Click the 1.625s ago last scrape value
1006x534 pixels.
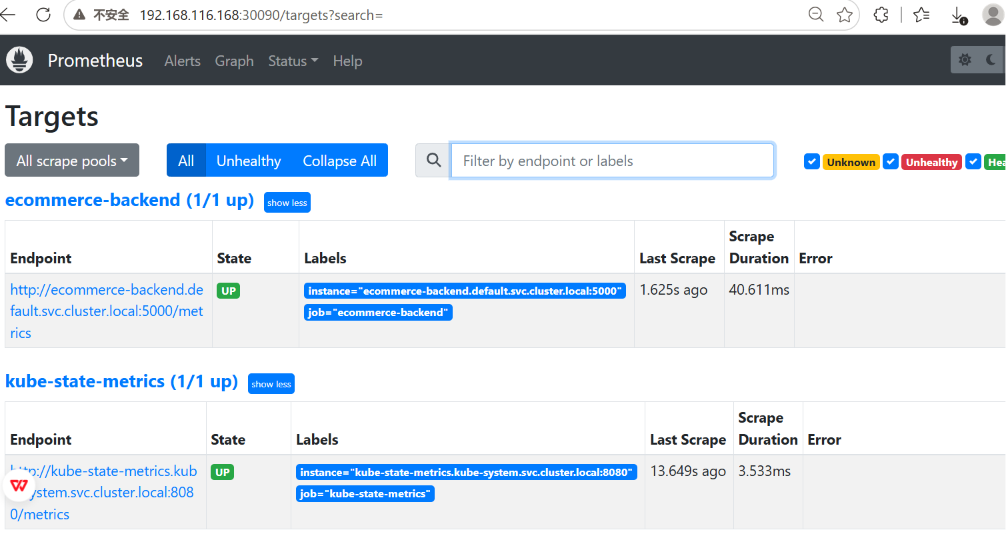click(674, 290)
